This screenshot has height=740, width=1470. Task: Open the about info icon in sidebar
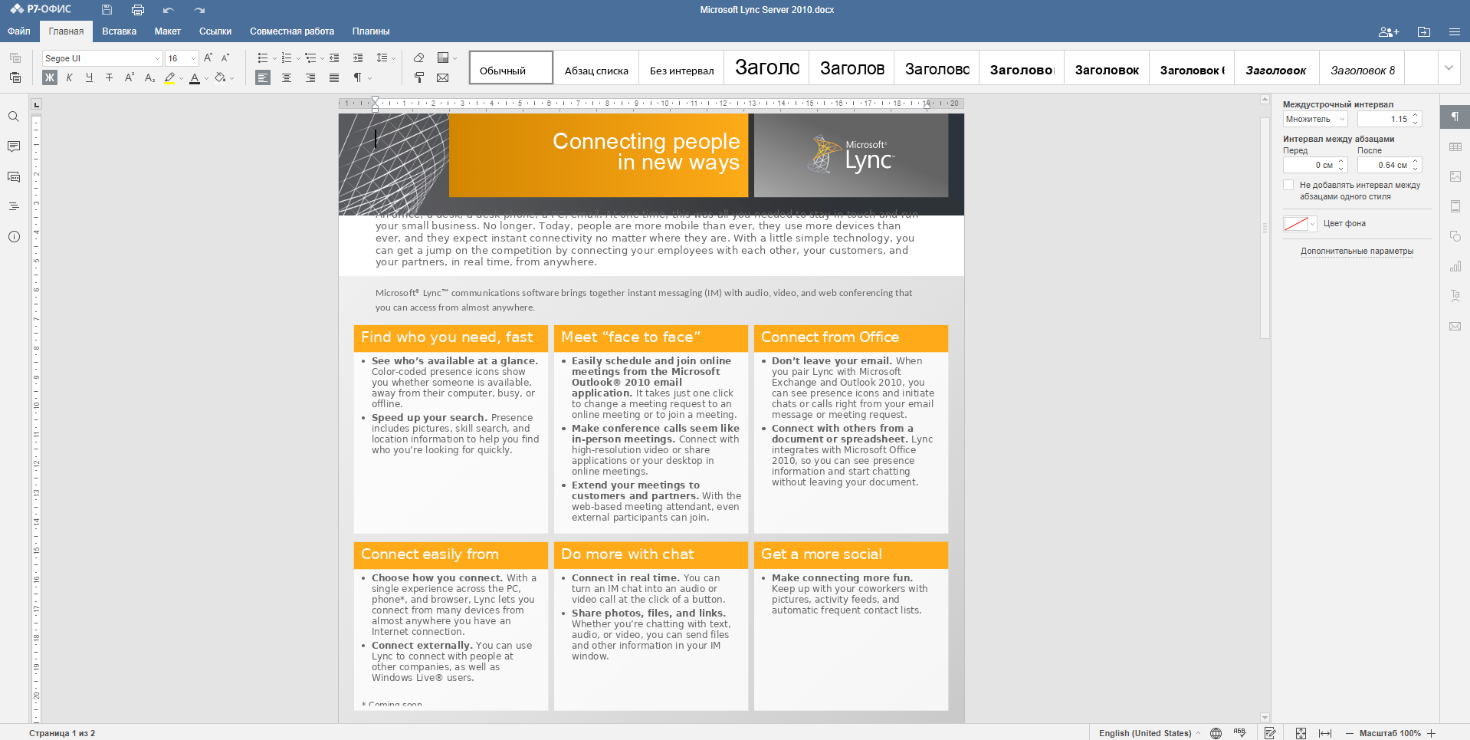(x=14, y=237)
